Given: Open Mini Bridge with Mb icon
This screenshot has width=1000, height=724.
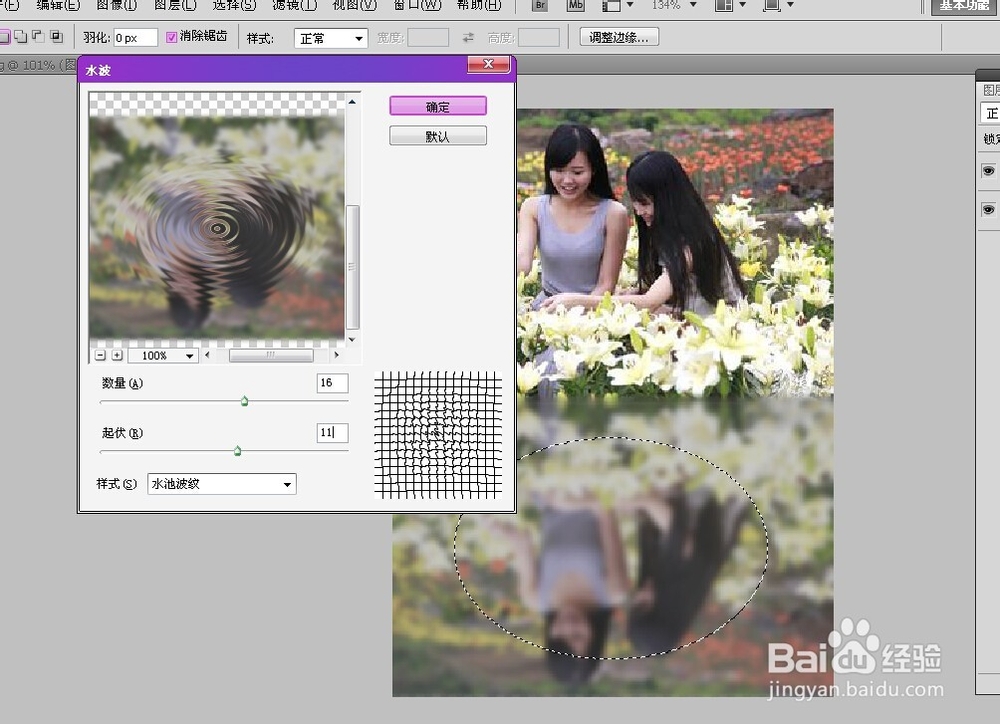Looking at the screenshot, I should [x=575, y=4].
